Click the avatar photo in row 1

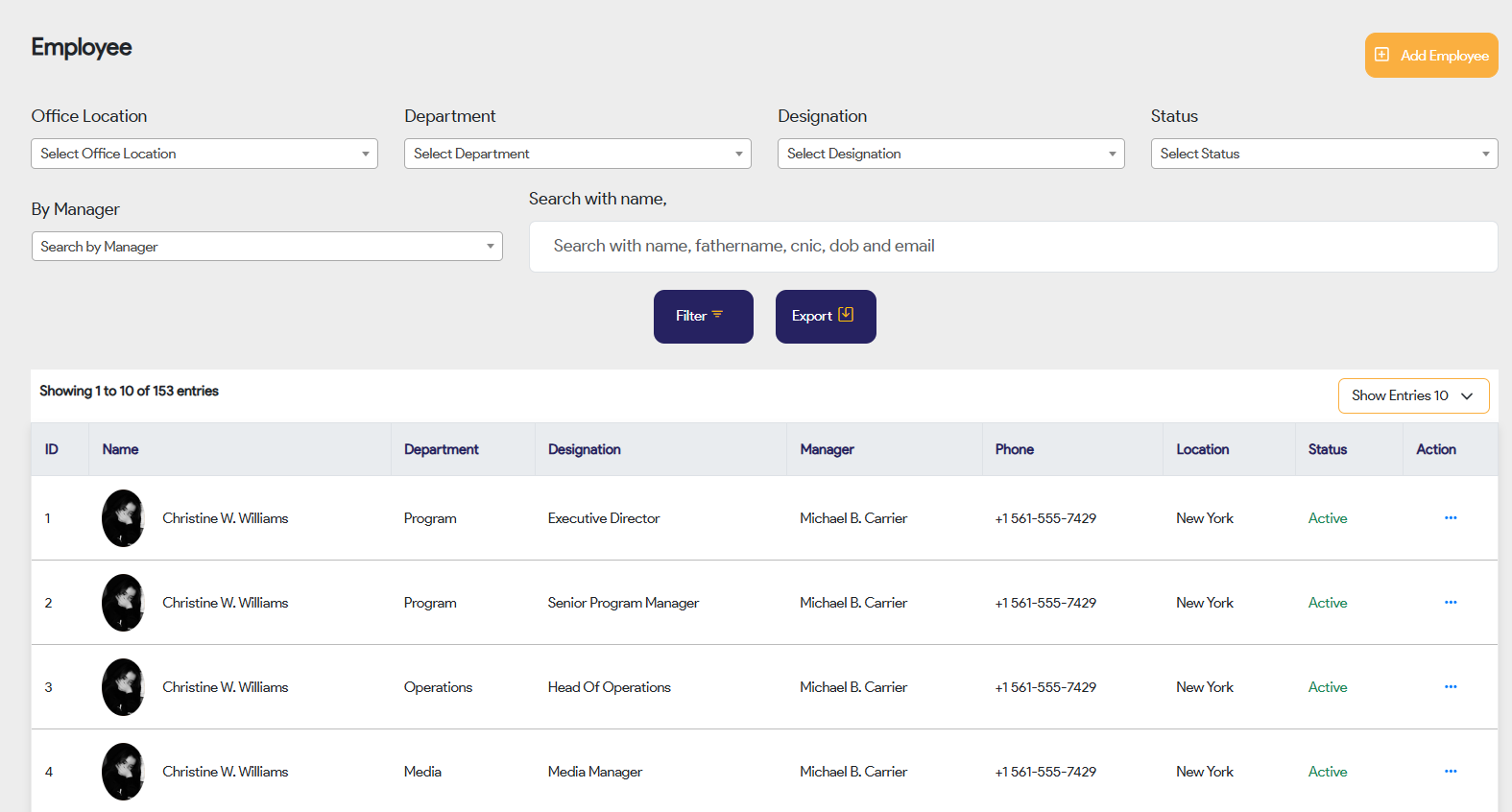coord(124,518)
